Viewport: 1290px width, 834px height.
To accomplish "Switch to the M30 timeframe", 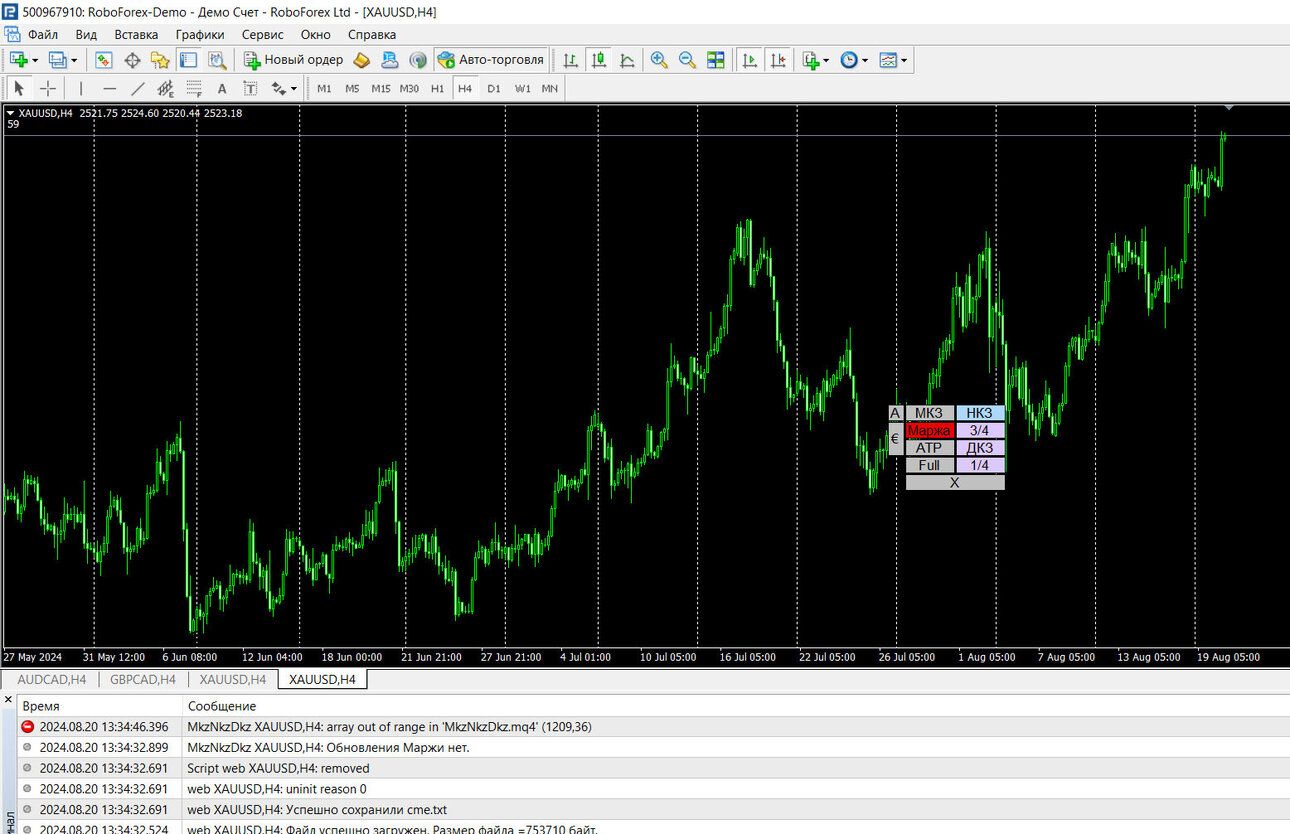I will point(409,88).
